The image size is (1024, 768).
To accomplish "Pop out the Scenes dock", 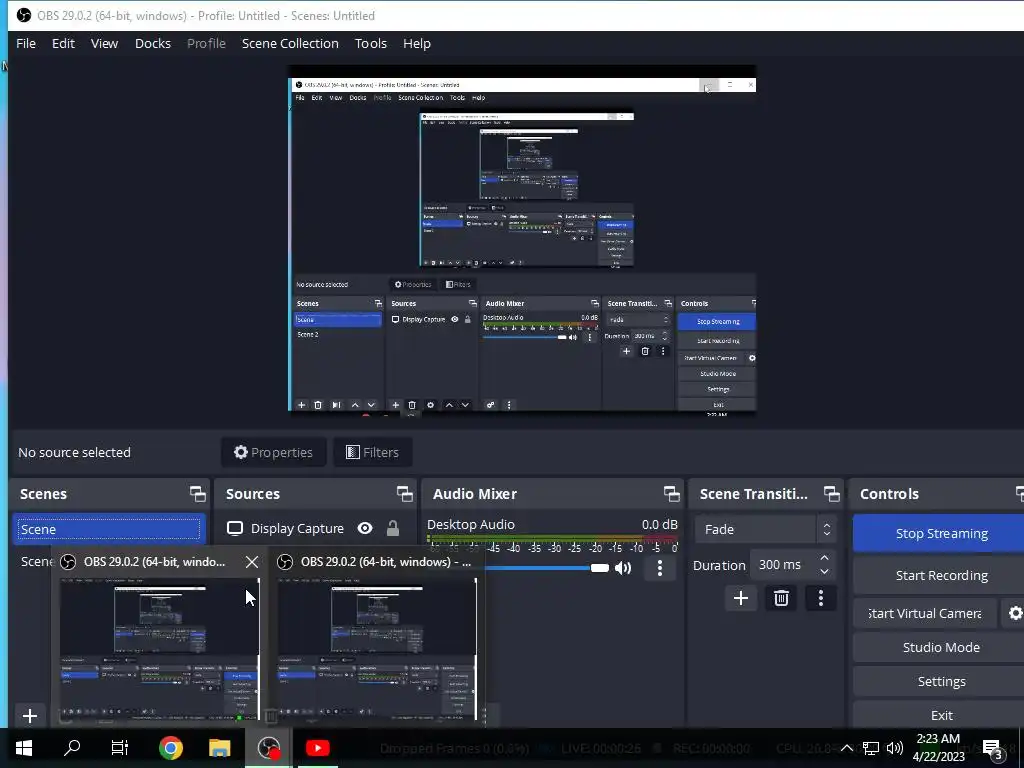I will tap(197, 494).
